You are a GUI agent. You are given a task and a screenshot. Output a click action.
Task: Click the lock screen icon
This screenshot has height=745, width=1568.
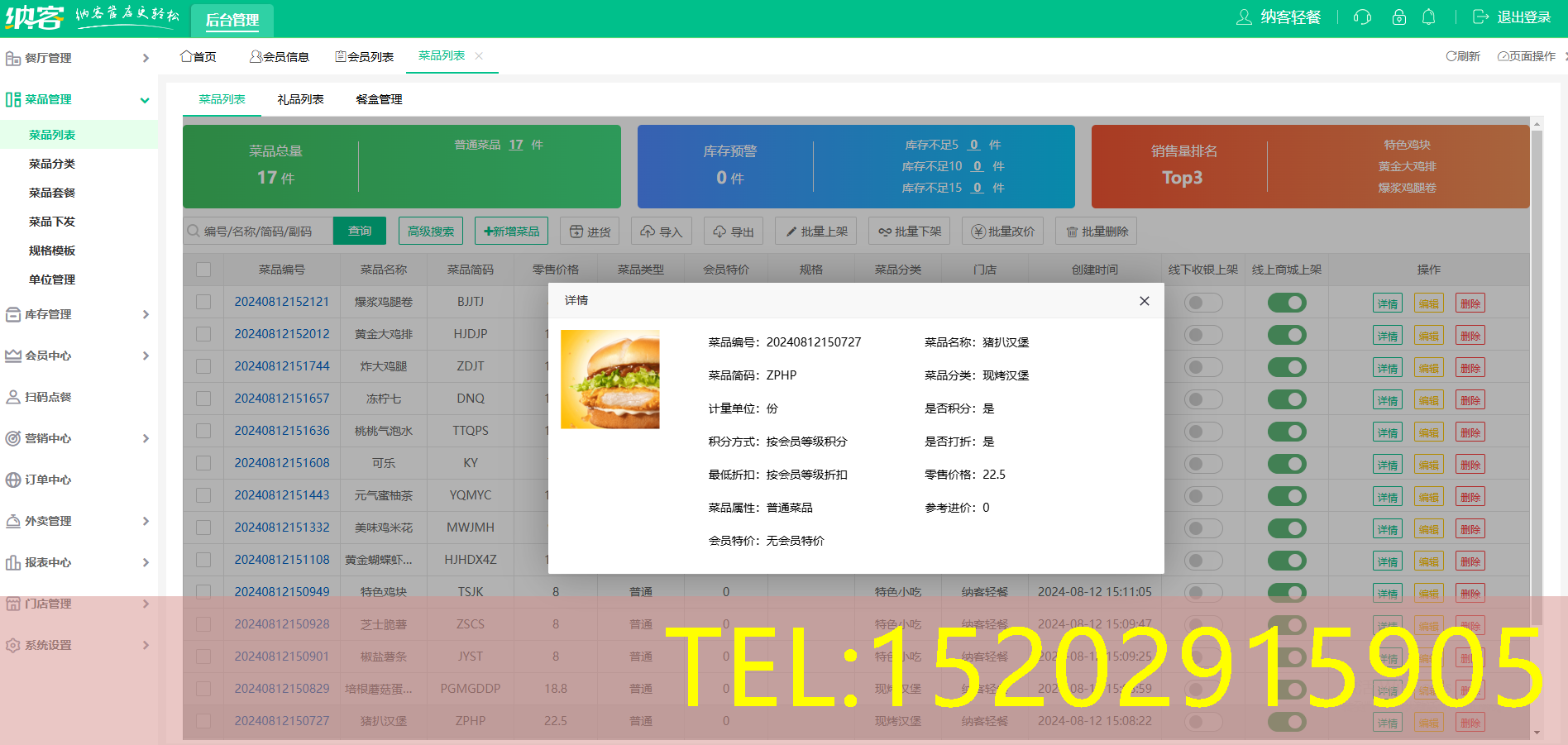pyautogui.click(x=1398, y=17)
